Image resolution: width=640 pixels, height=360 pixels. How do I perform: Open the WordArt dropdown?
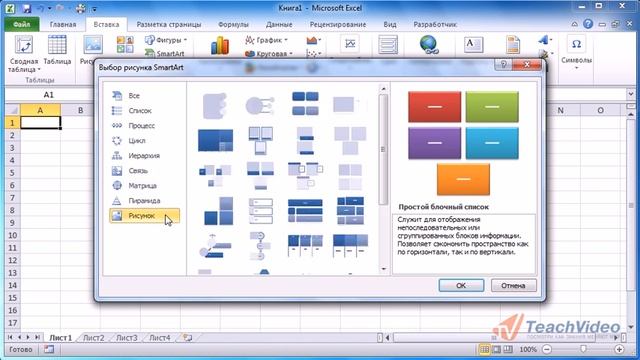tap(544, 40)
